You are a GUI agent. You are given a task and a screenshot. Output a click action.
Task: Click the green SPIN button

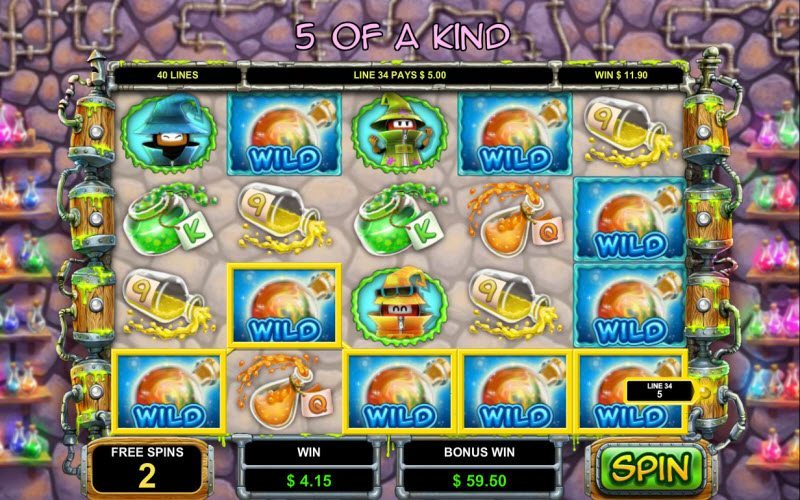pyautogui.click(x=653, y=467)
